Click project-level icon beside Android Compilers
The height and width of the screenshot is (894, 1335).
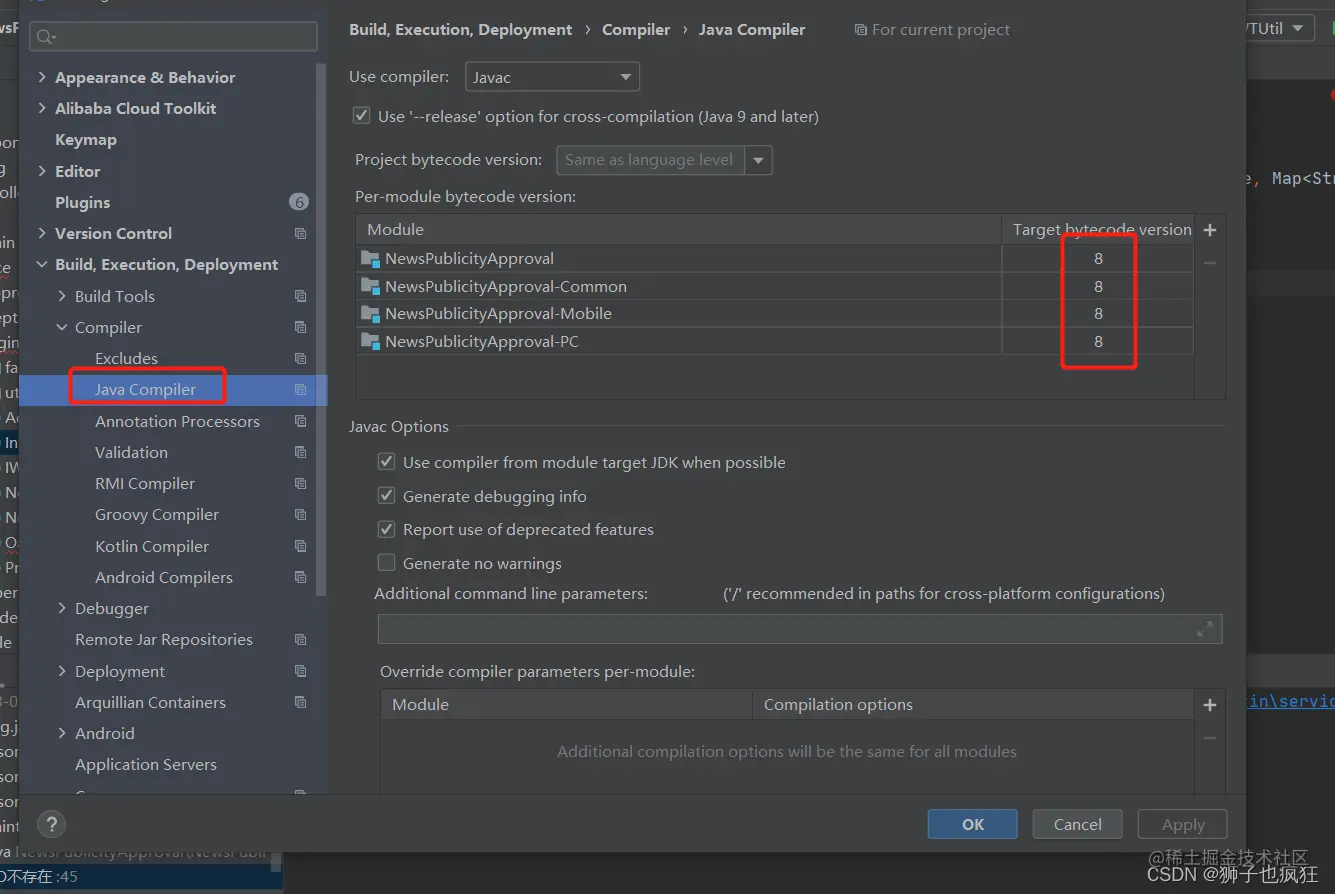pyautogui.click(x=300, y=577)
